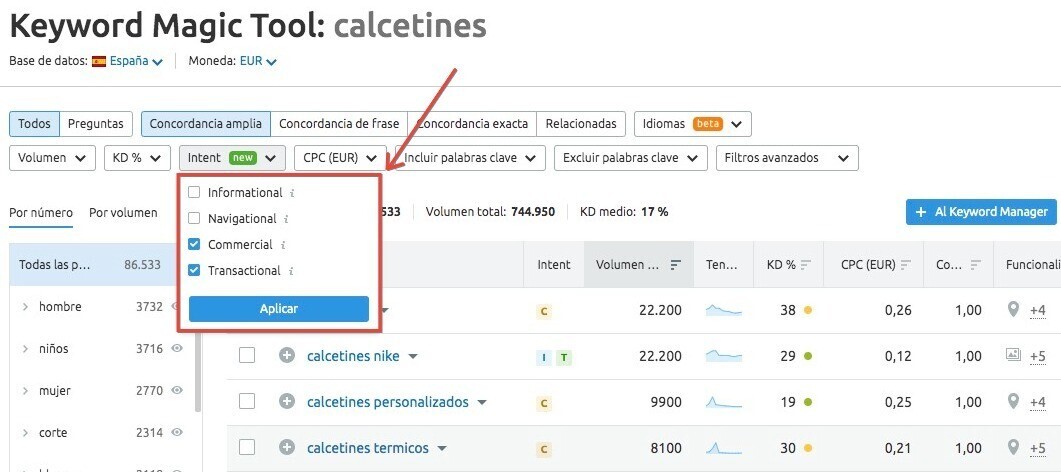Expand the hombre keyword group
Screen dimensions: 1061x472
pyautogui.click(x=24, y=307)
